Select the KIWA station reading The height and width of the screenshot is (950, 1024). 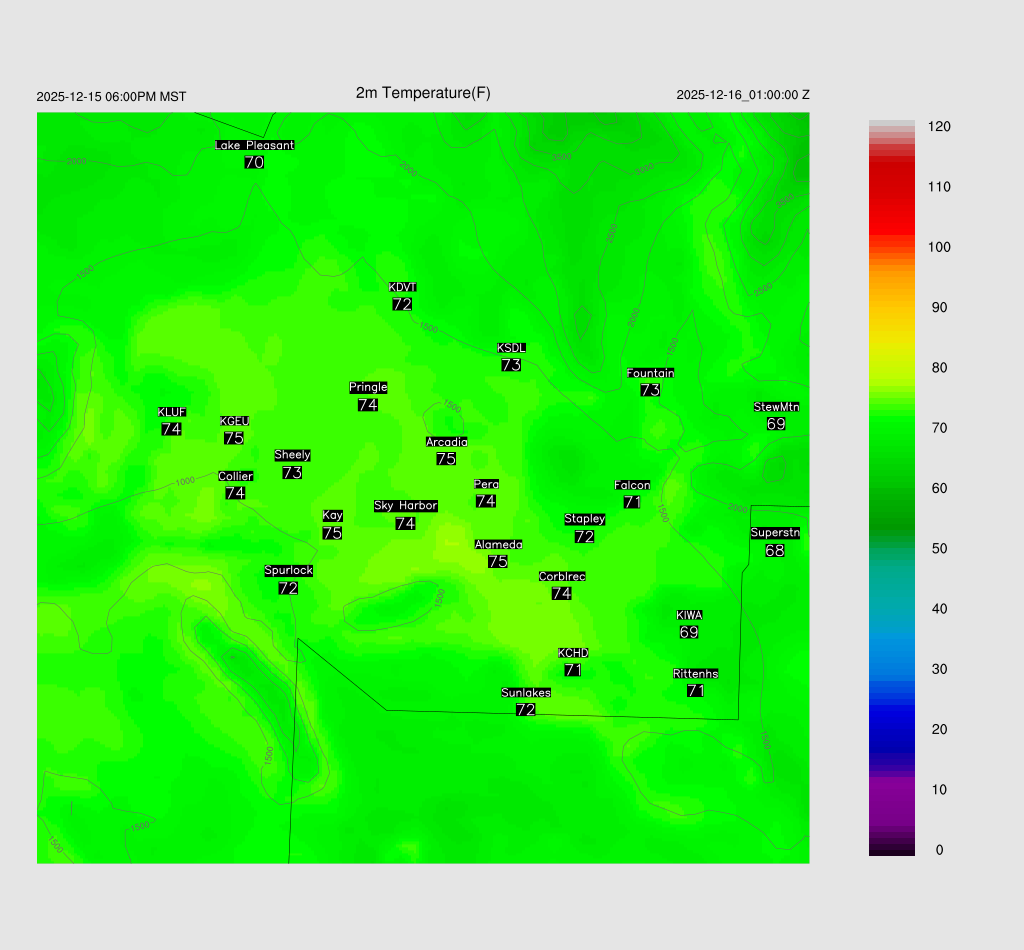[689, 632]
